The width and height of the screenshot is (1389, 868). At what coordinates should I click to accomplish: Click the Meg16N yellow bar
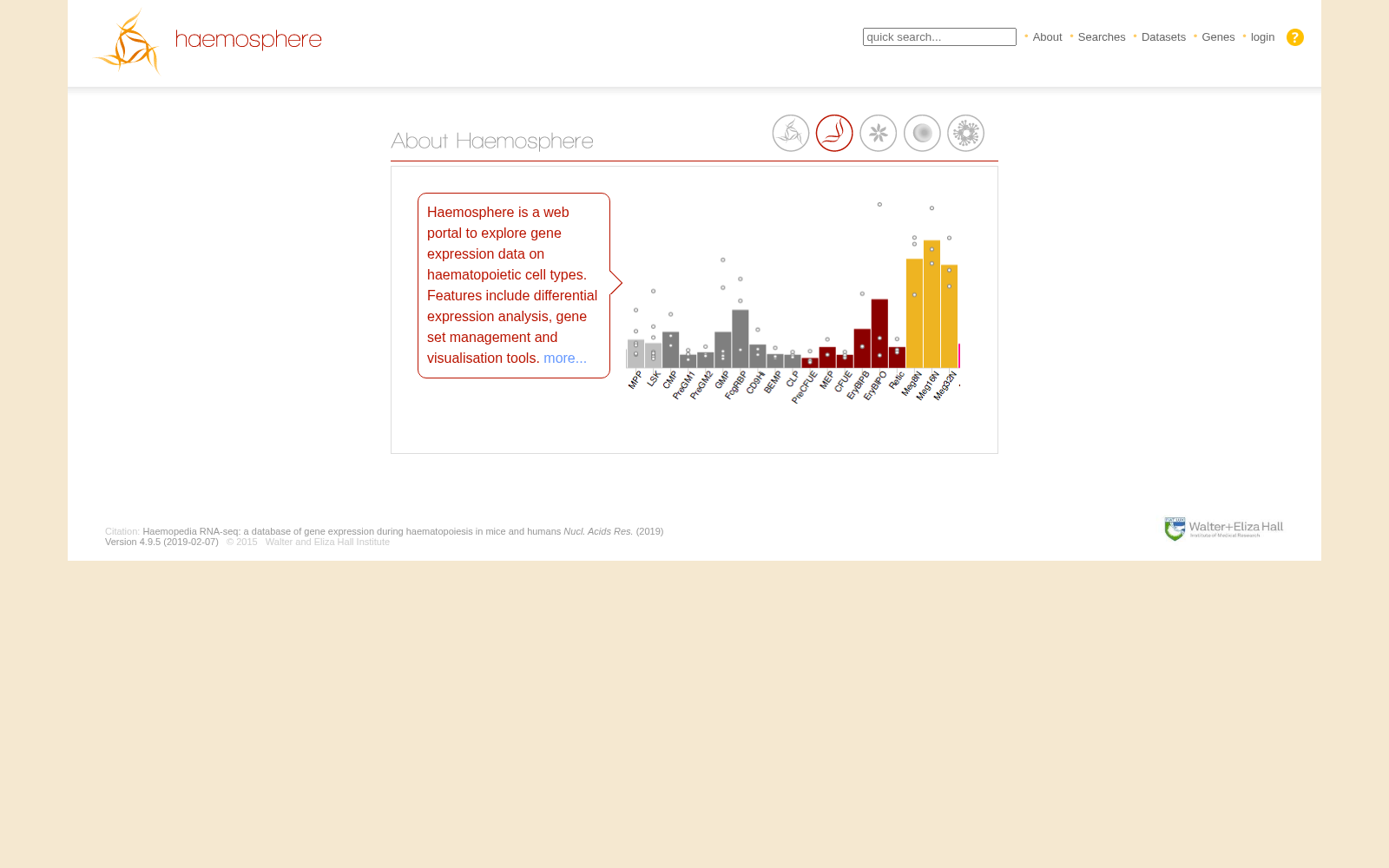(x=931, y=304)
